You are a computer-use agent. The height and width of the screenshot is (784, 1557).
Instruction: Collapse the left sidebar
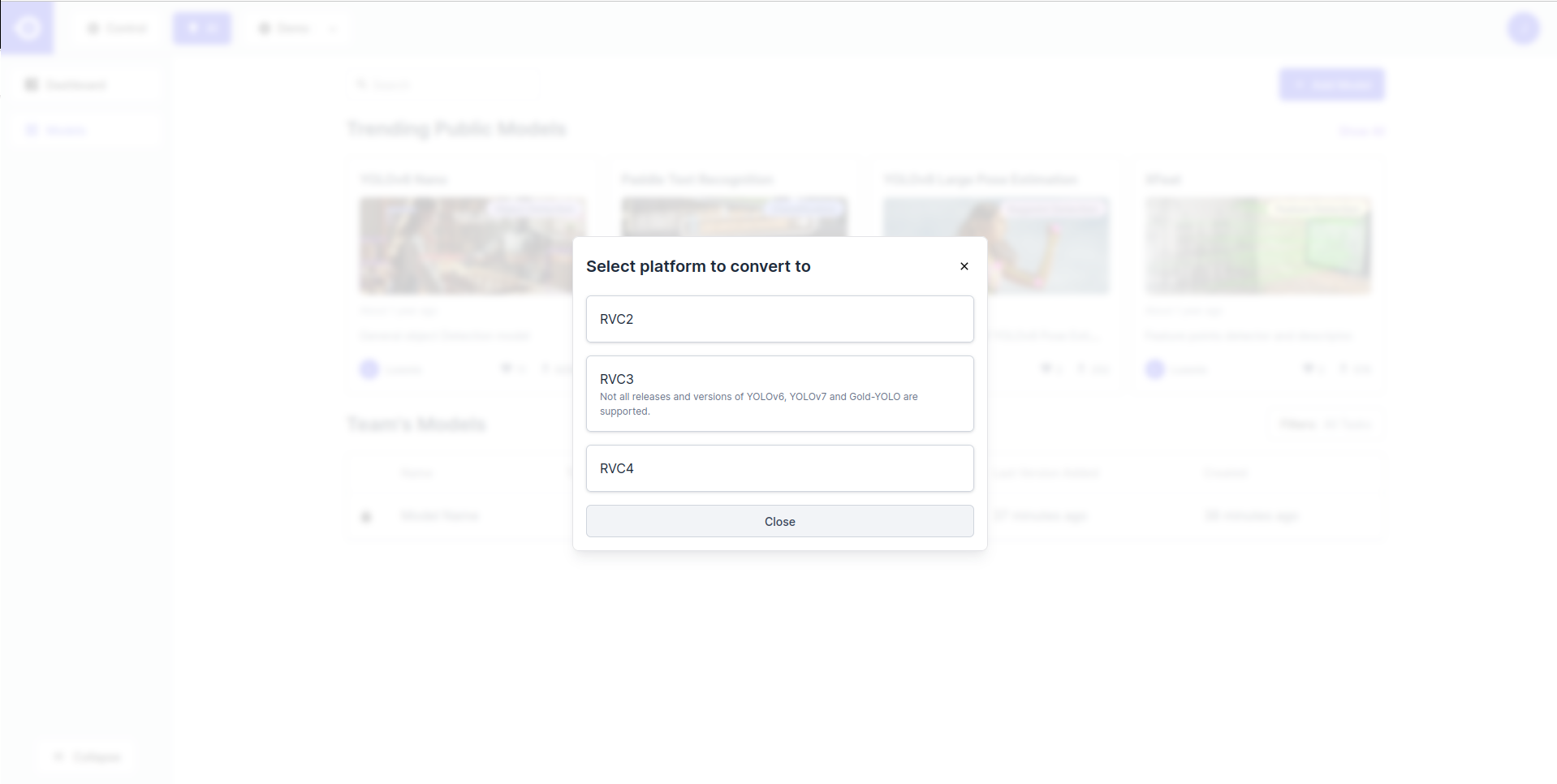(x=87, y=757)
